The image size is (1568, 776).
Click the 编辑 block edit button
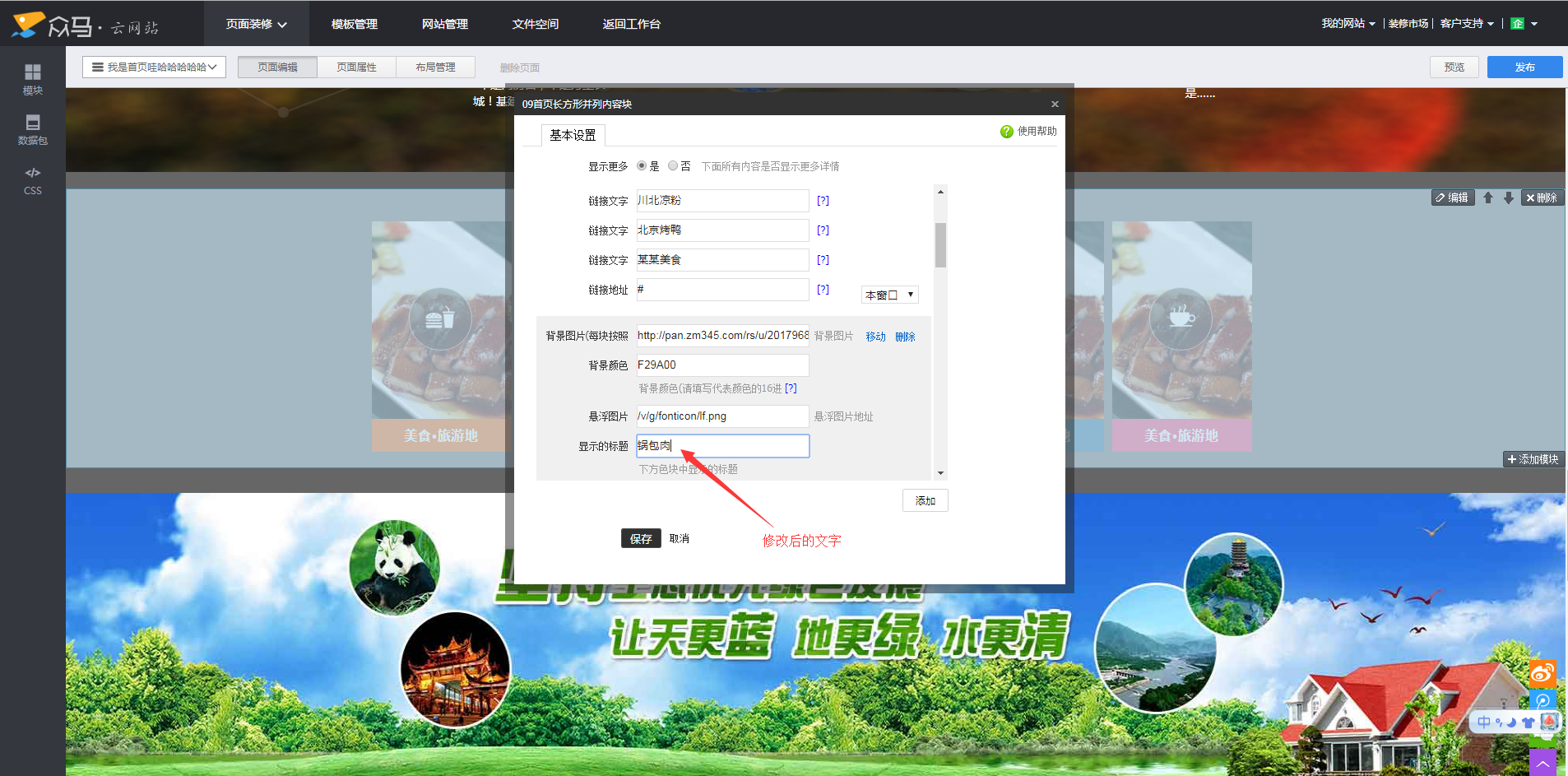[x=1452, y=197]
